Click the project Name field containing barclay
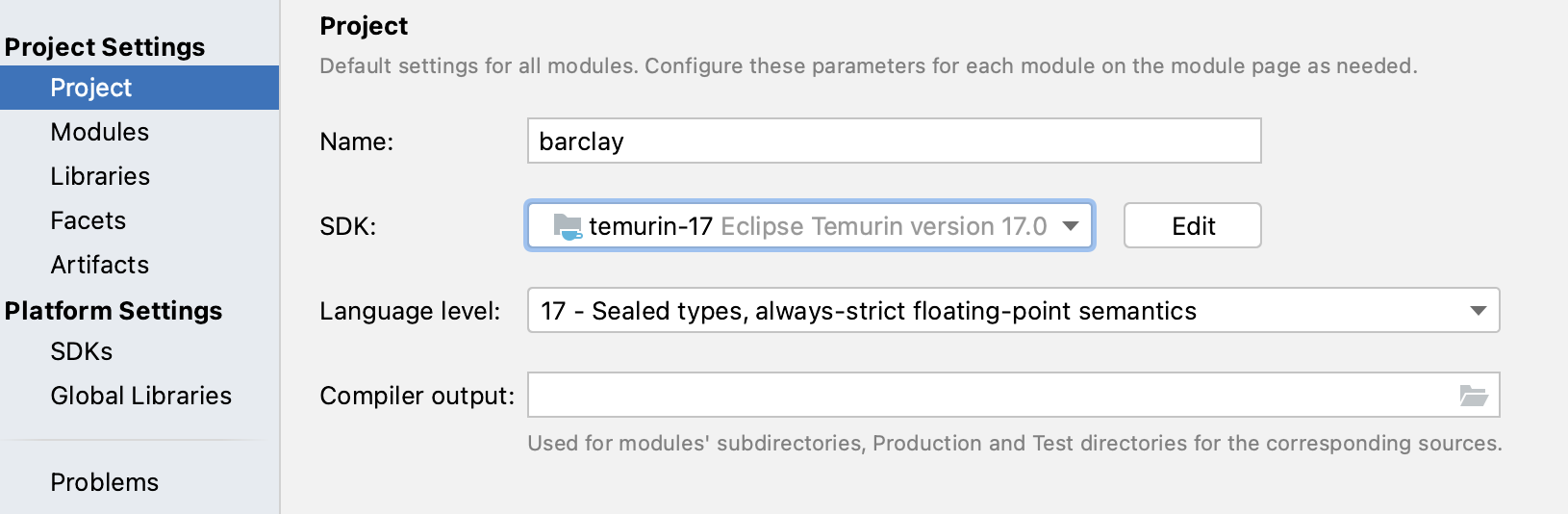1568x514 pixels. [893, 141]
